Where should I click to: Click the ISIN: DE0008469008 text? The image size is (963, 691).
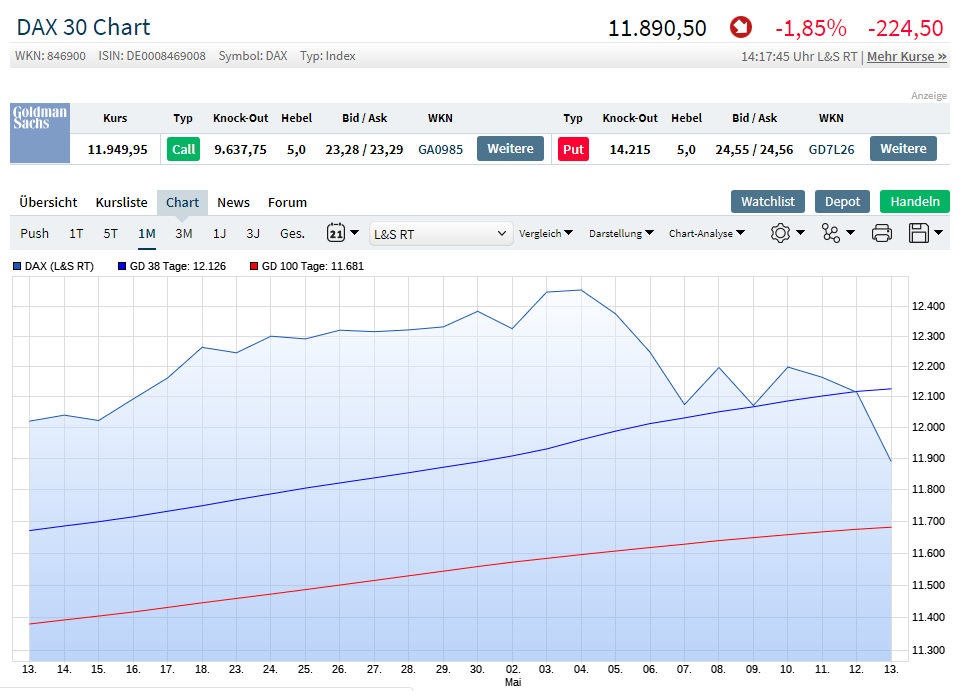coord(152,56)
